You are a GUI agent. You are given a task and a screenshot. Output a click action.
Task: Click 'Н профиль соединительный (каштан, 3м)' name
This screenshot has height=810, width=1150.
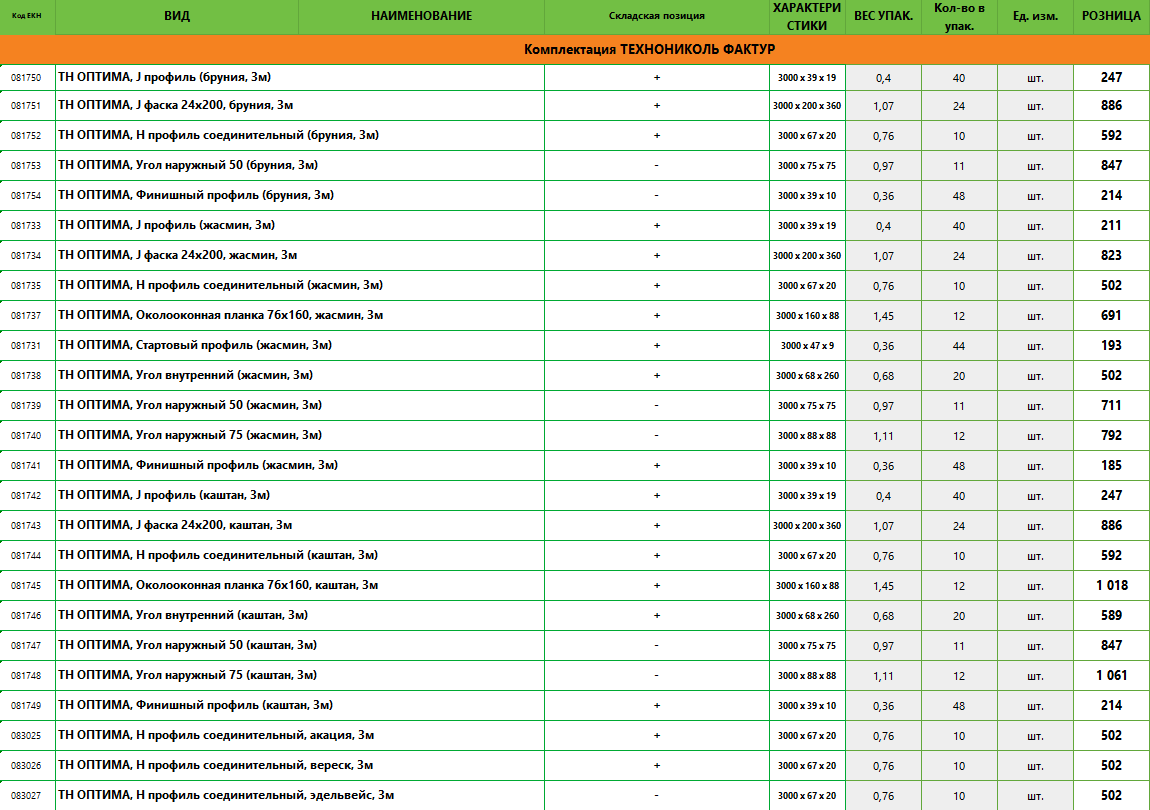(x=257, y=555)
